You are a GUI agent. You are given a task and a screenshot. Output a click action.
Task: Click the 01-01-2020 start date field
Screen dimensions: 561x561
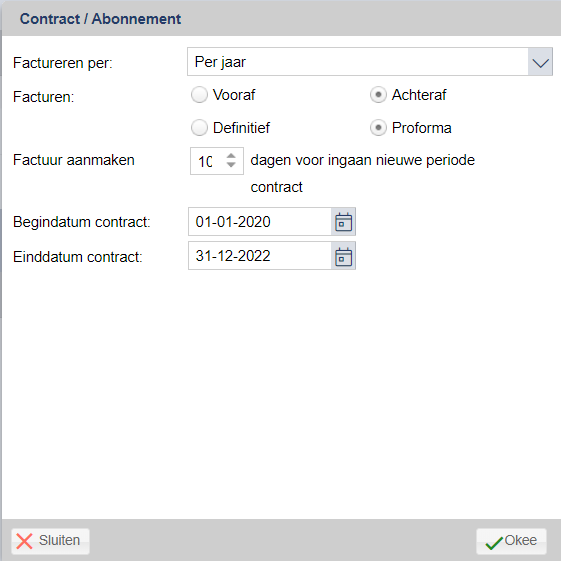[x=260, y=222]
